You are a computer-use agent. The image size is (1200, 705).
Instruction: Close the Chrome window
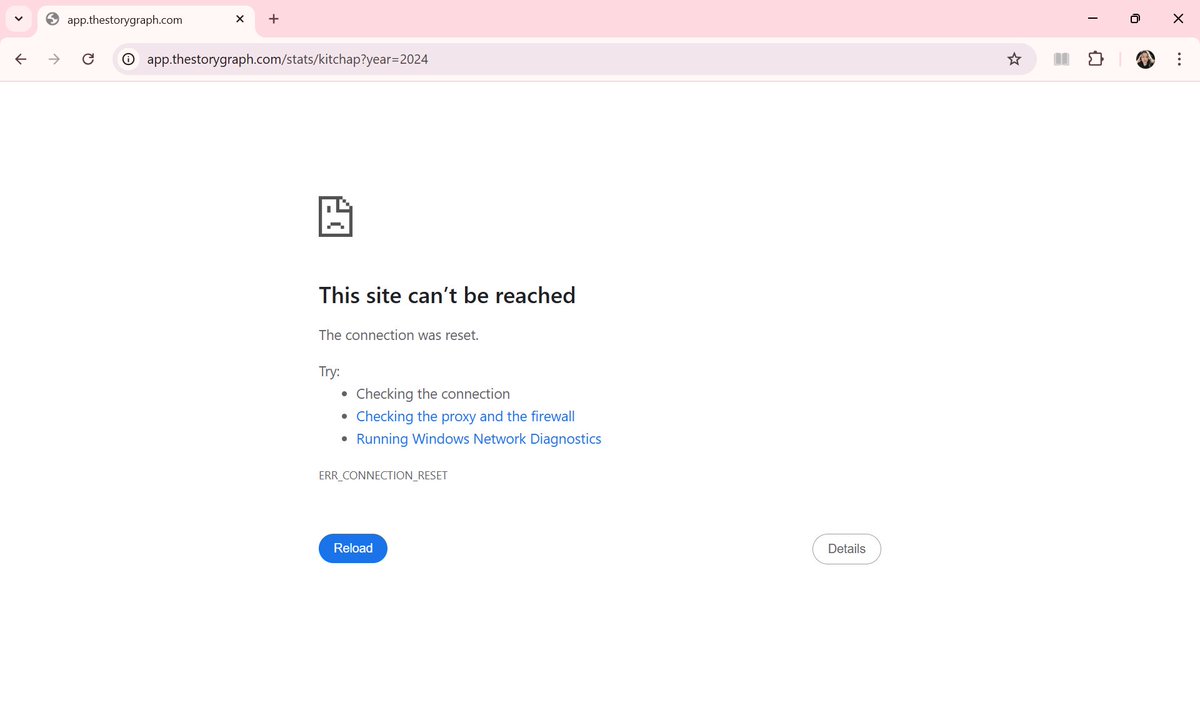[1178, 19]
